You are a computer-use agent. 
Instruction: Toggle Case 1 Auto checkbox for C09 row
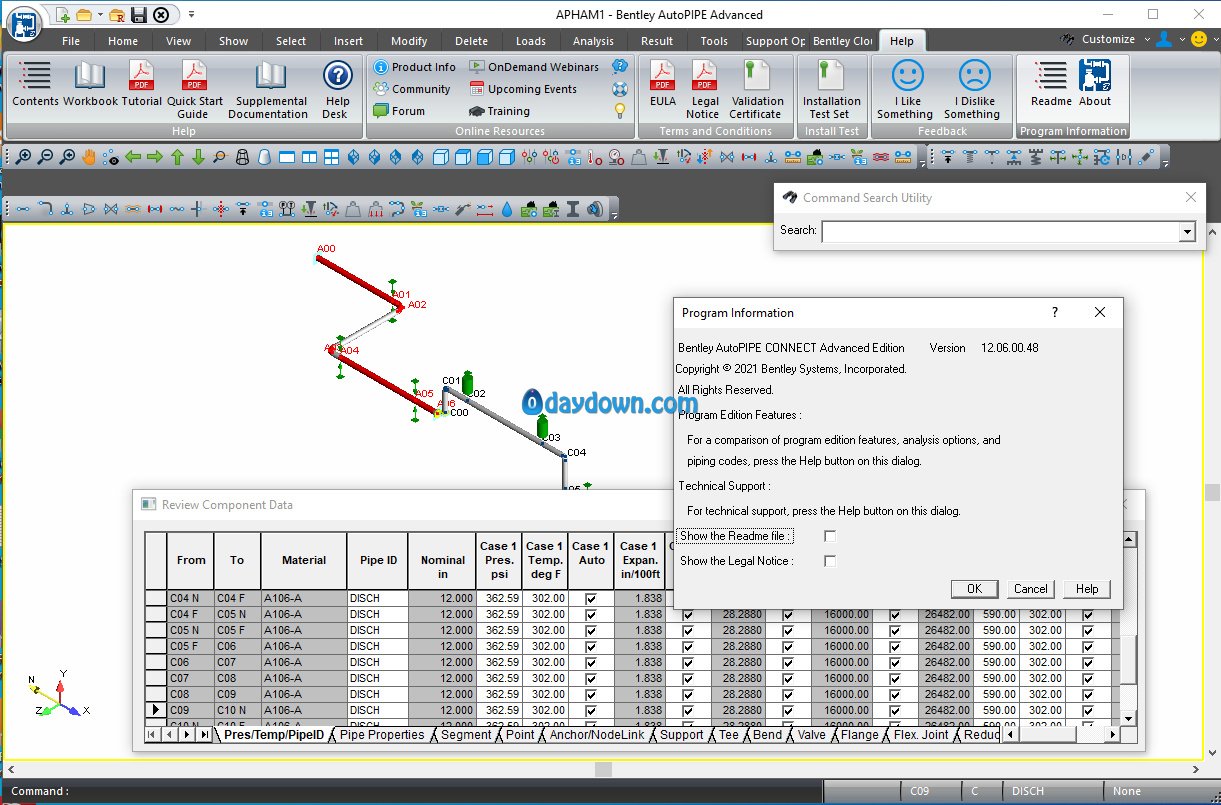tap(591, 710)
